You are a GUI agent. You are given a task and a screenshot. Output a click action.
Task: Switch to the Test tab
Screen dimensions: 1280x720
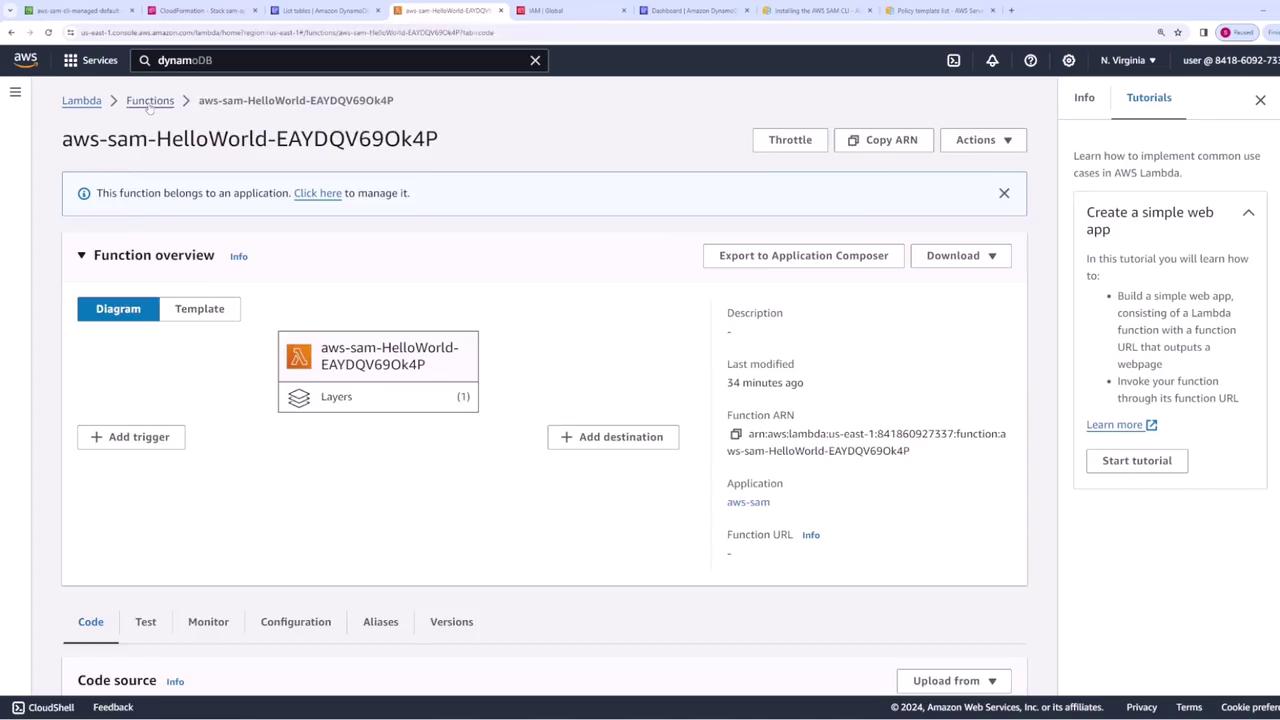click(146, 622)
